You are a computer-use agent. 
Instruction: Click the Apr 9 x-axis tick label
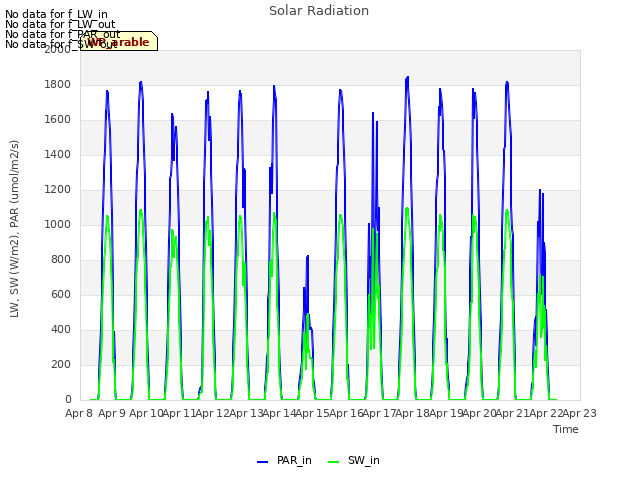tap(112, 413)
